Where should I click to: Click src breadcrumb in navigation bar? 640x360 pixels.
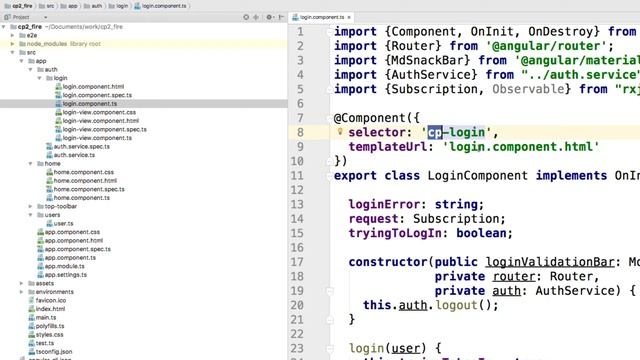[46, 6]
